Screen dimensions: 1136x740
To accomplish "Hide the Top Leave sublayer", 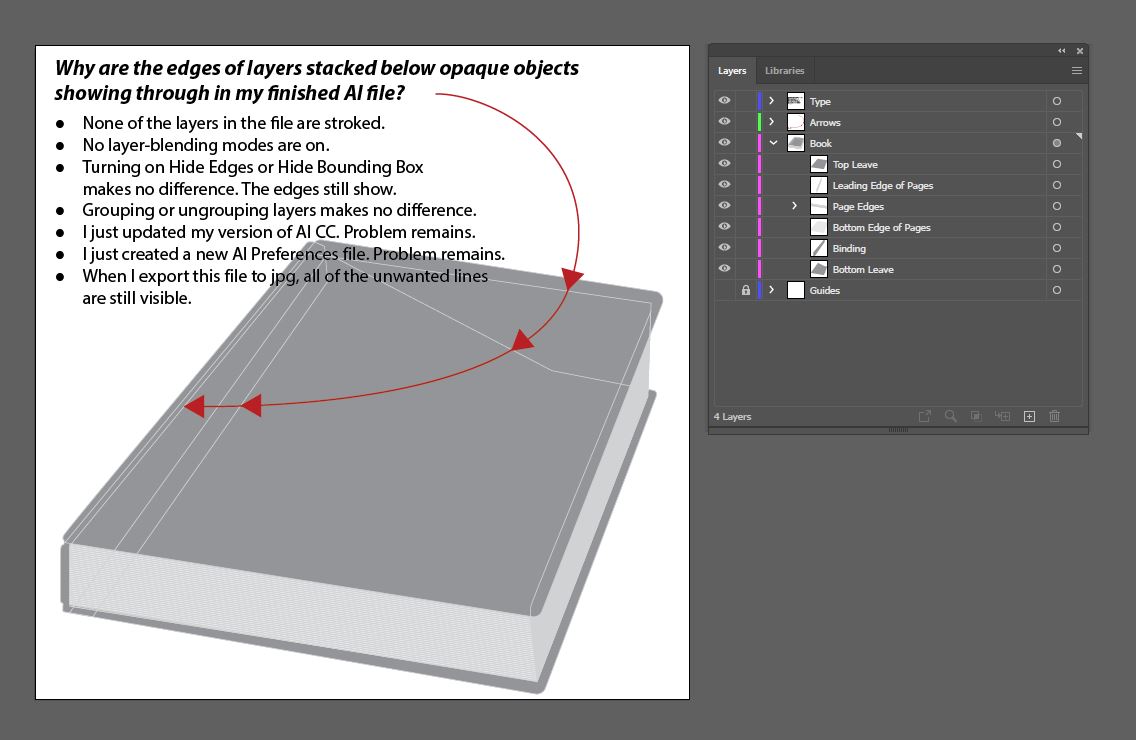I will pyautogui.click(x=723, y=163).
